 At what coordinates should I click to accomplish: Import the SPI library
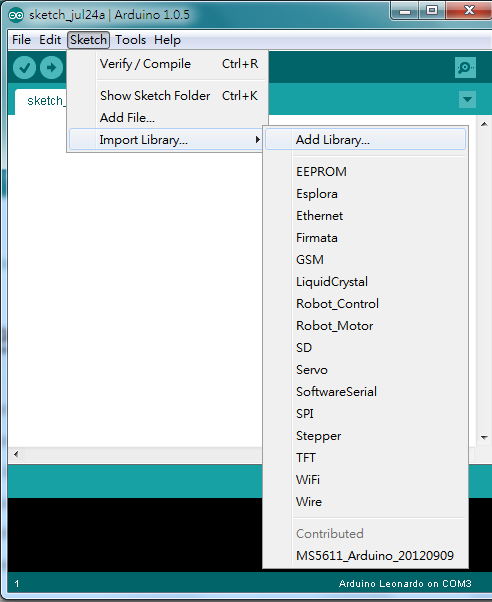click(x=365, y=414)
